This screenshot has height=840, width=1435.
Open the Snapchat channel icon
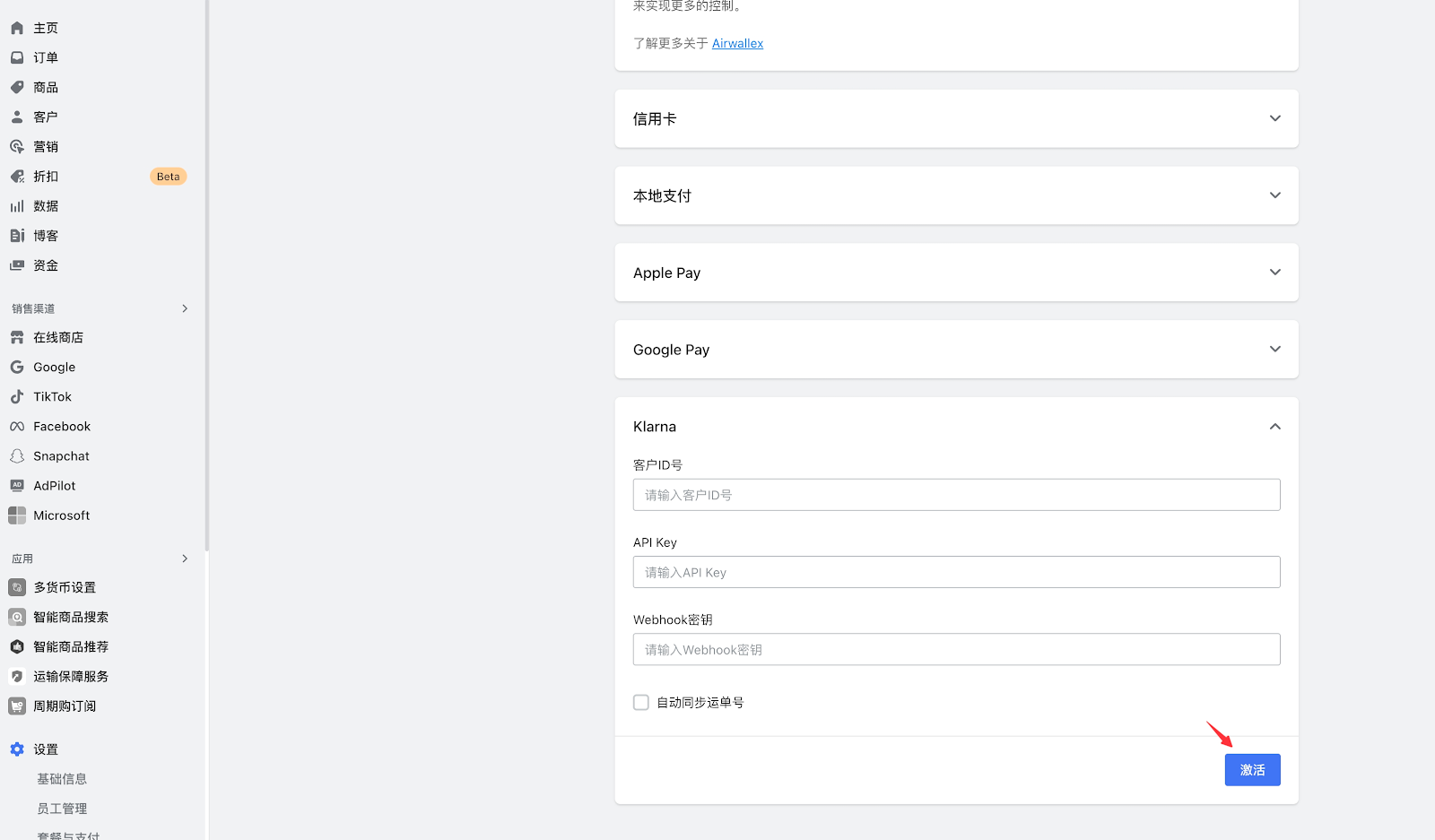tap(17, 456)
